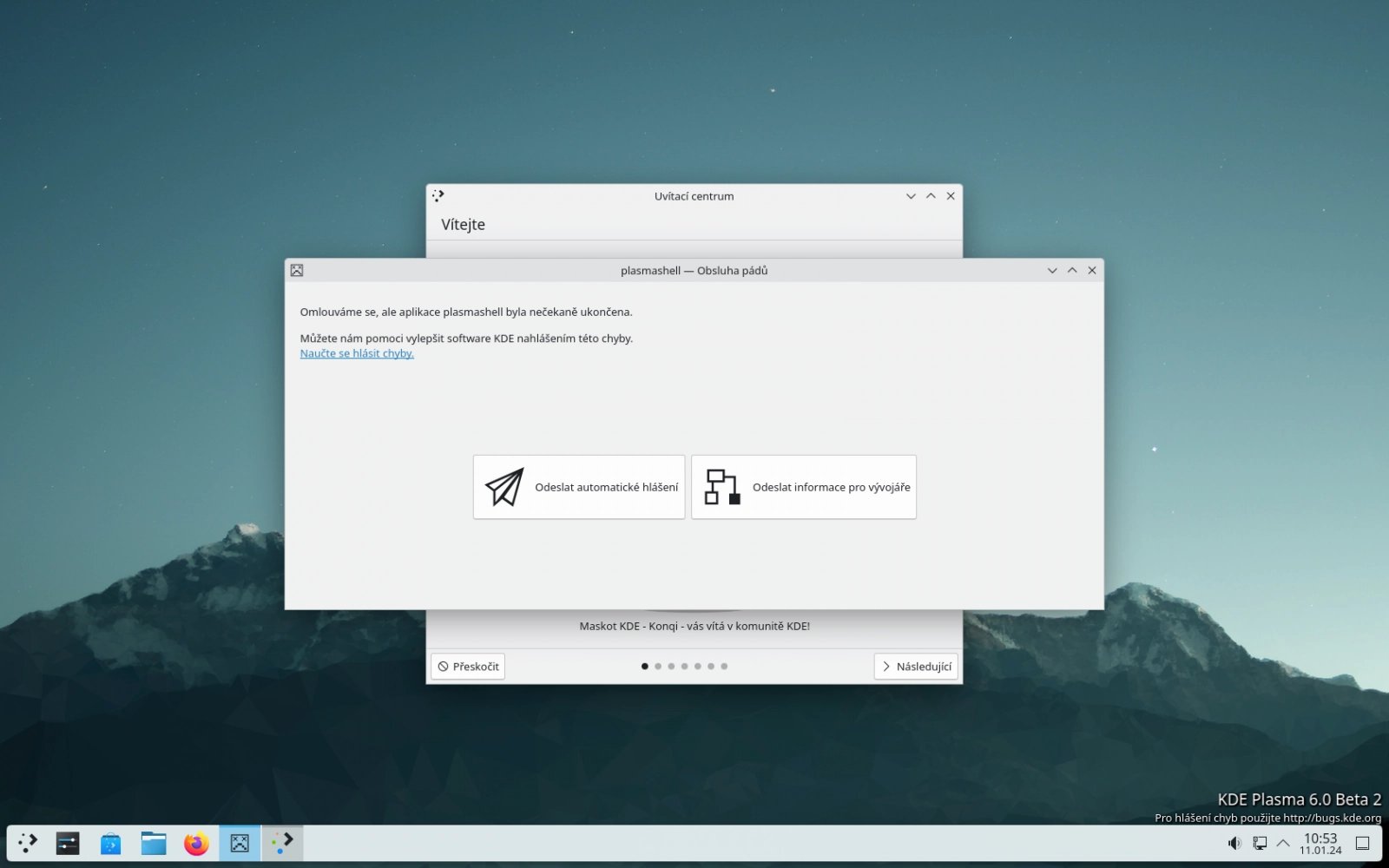
Task: Open Dolphin file manager from the taskbar
Action: 154,843
